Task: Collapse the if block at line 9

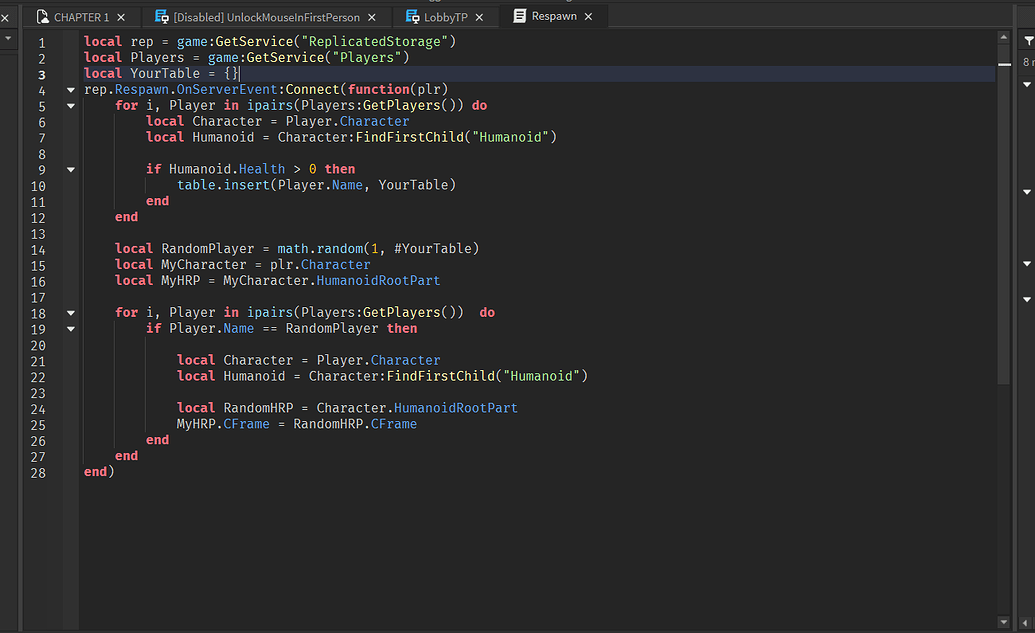Action: [71, 170]
